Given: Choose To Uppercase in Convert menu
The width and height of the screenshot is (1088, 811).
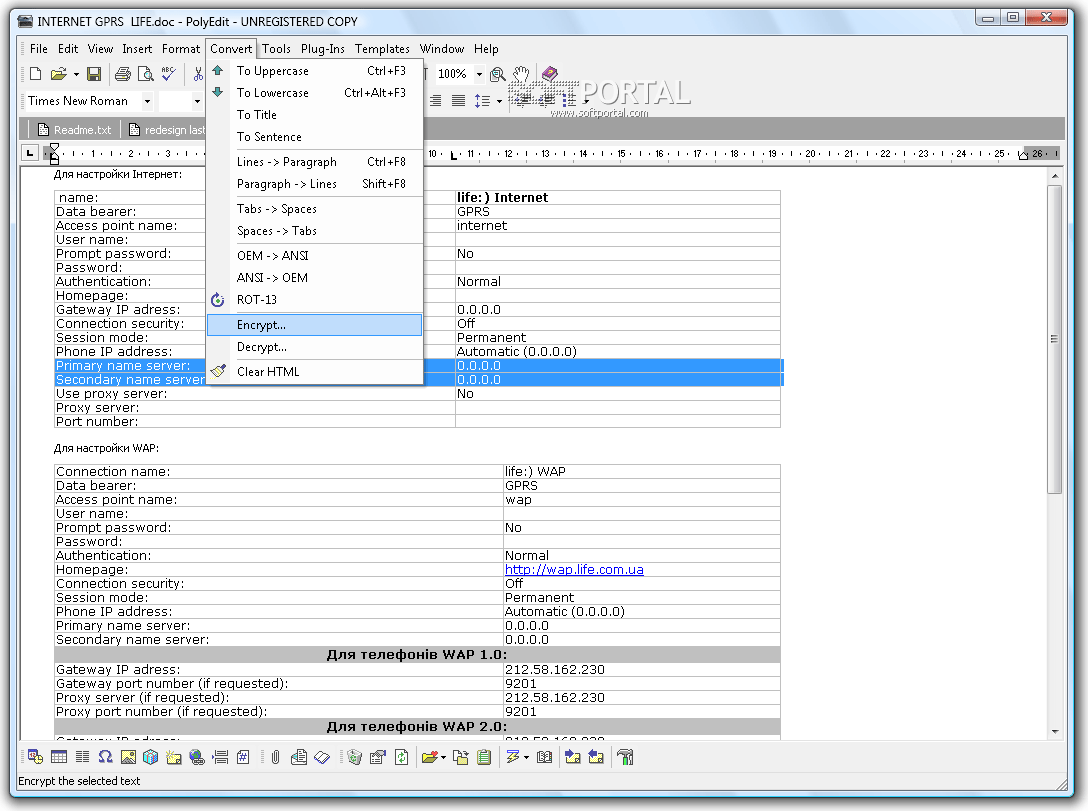Looking at the screenshot, I should coord(314,71).
